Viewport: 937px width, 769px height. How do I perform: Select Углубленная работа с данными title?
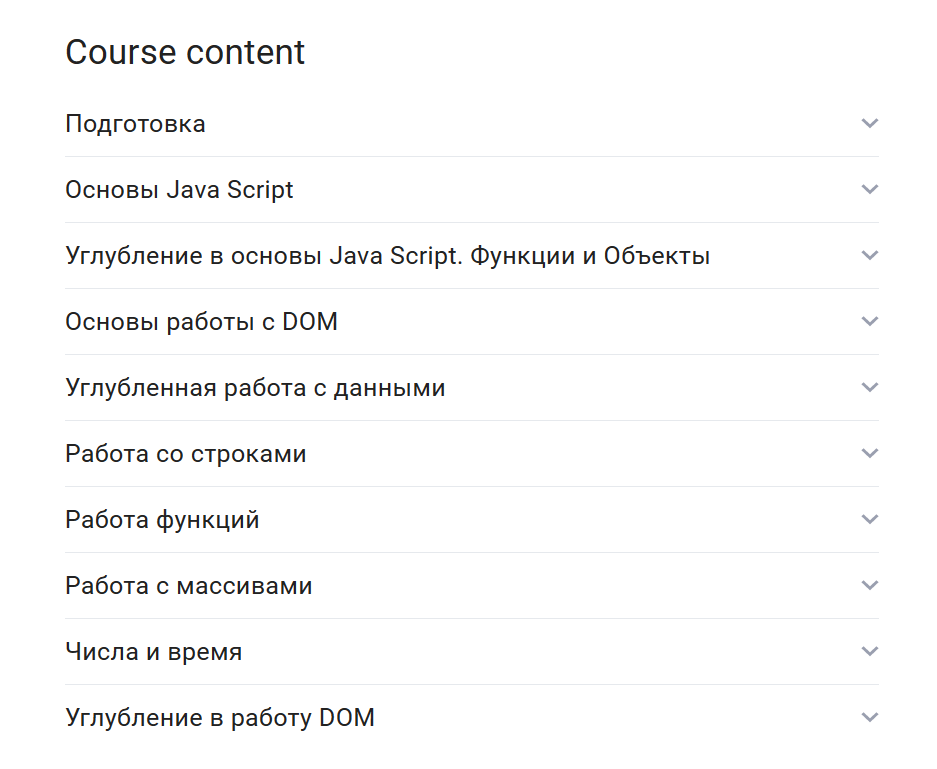[x=255, y=388]
